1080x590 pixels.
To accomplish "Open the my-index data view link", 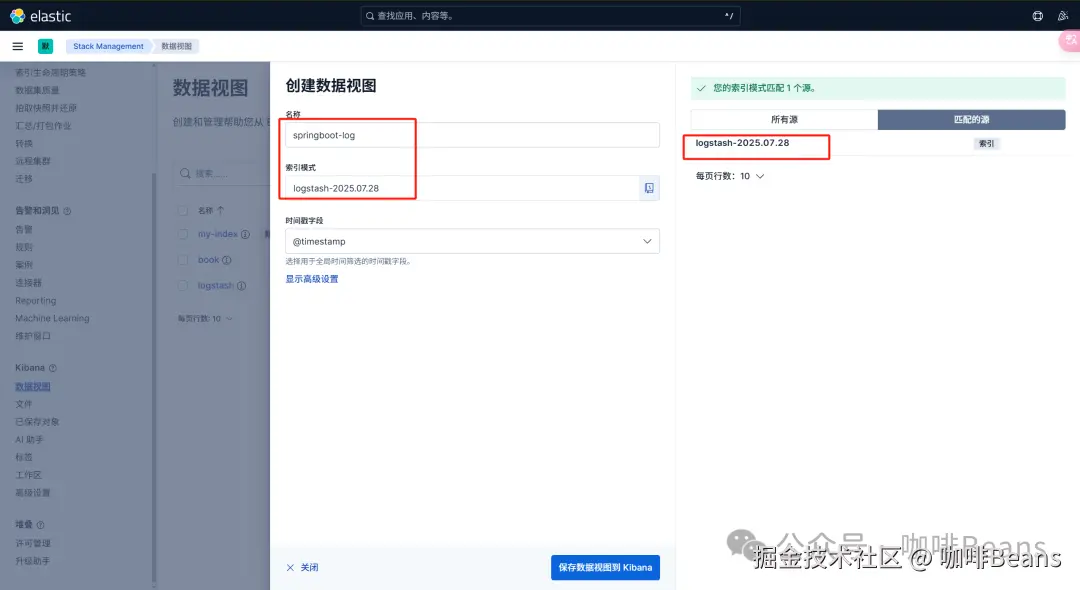I will point(218,234).
